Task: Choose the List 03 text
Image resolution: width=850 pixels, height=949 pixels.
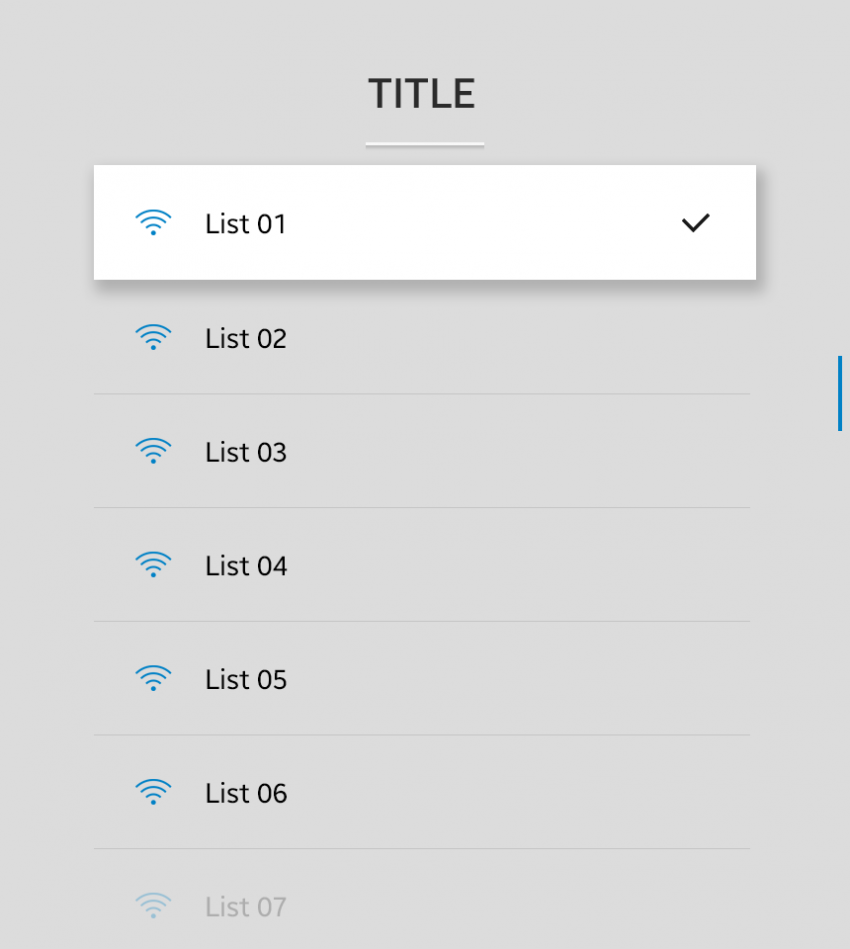Action: click(x=246, y=453)
